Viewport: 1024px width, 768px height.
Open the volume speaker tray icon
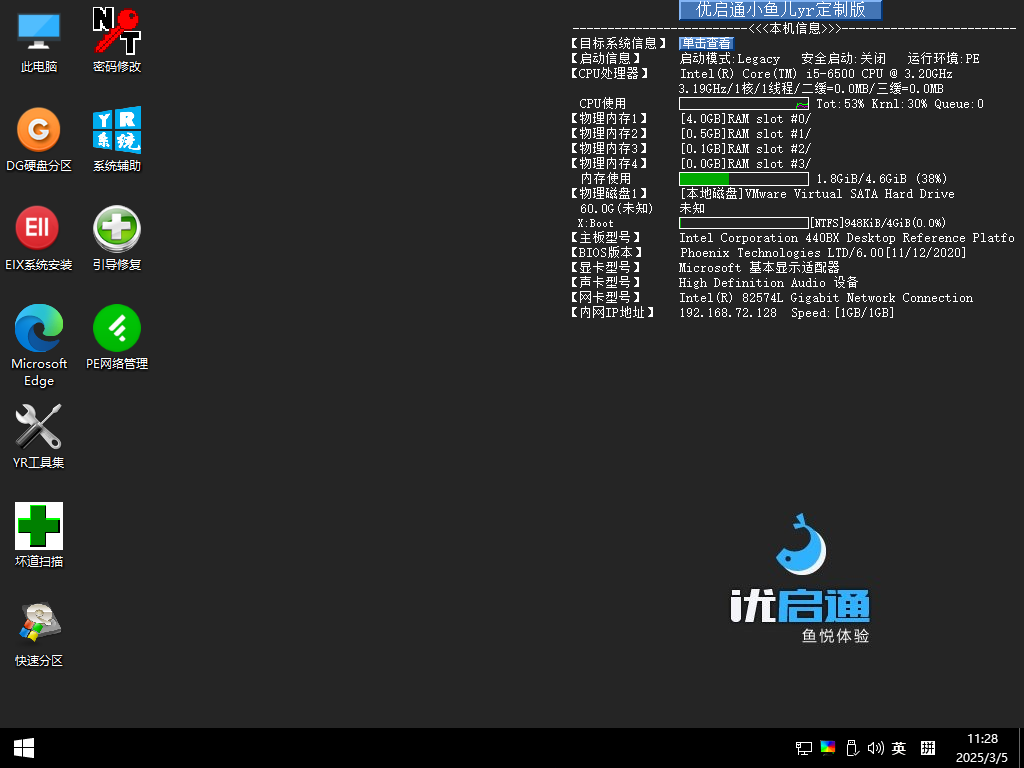(x=875, y=748)
